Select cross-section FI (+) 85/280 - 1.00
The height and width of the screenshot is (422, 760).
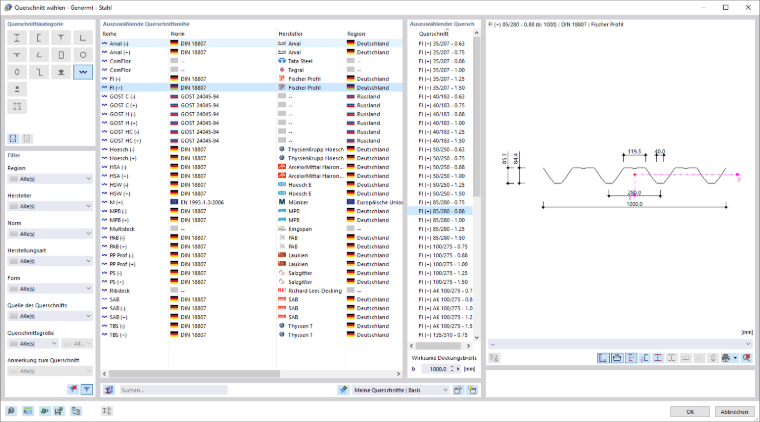tap(442, 220)
